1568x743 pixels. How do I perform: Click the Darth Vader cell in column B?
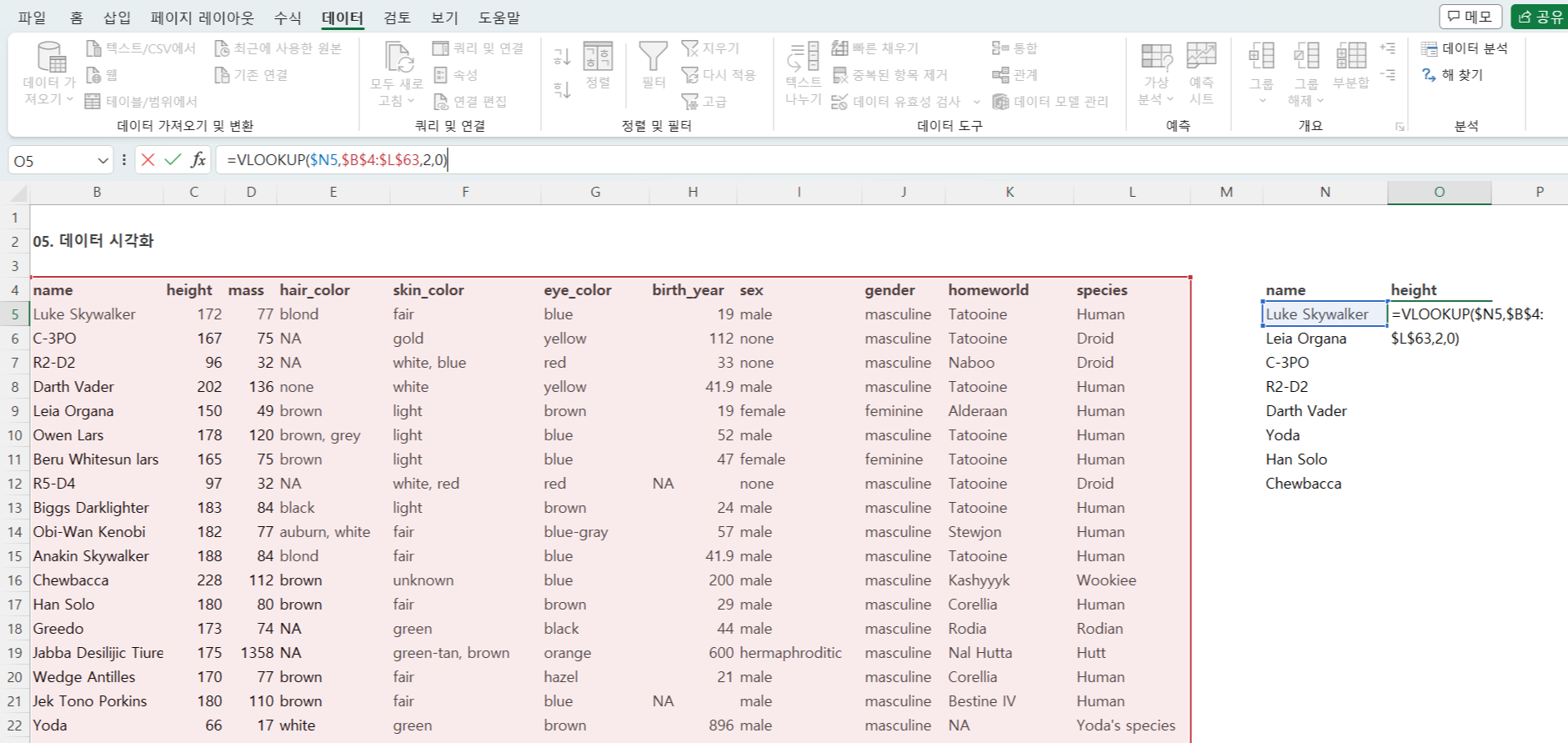[x=97, y=387]
